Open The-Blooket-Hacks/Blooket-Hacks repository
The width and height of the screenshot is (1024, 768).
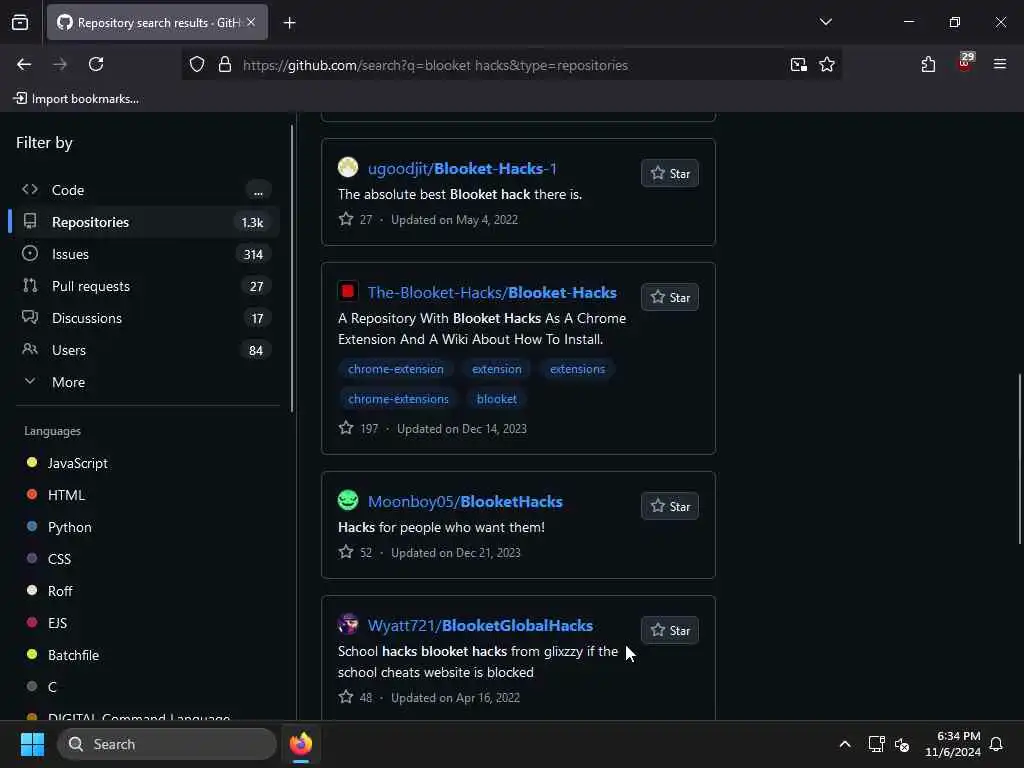click(x=492, y=293)
